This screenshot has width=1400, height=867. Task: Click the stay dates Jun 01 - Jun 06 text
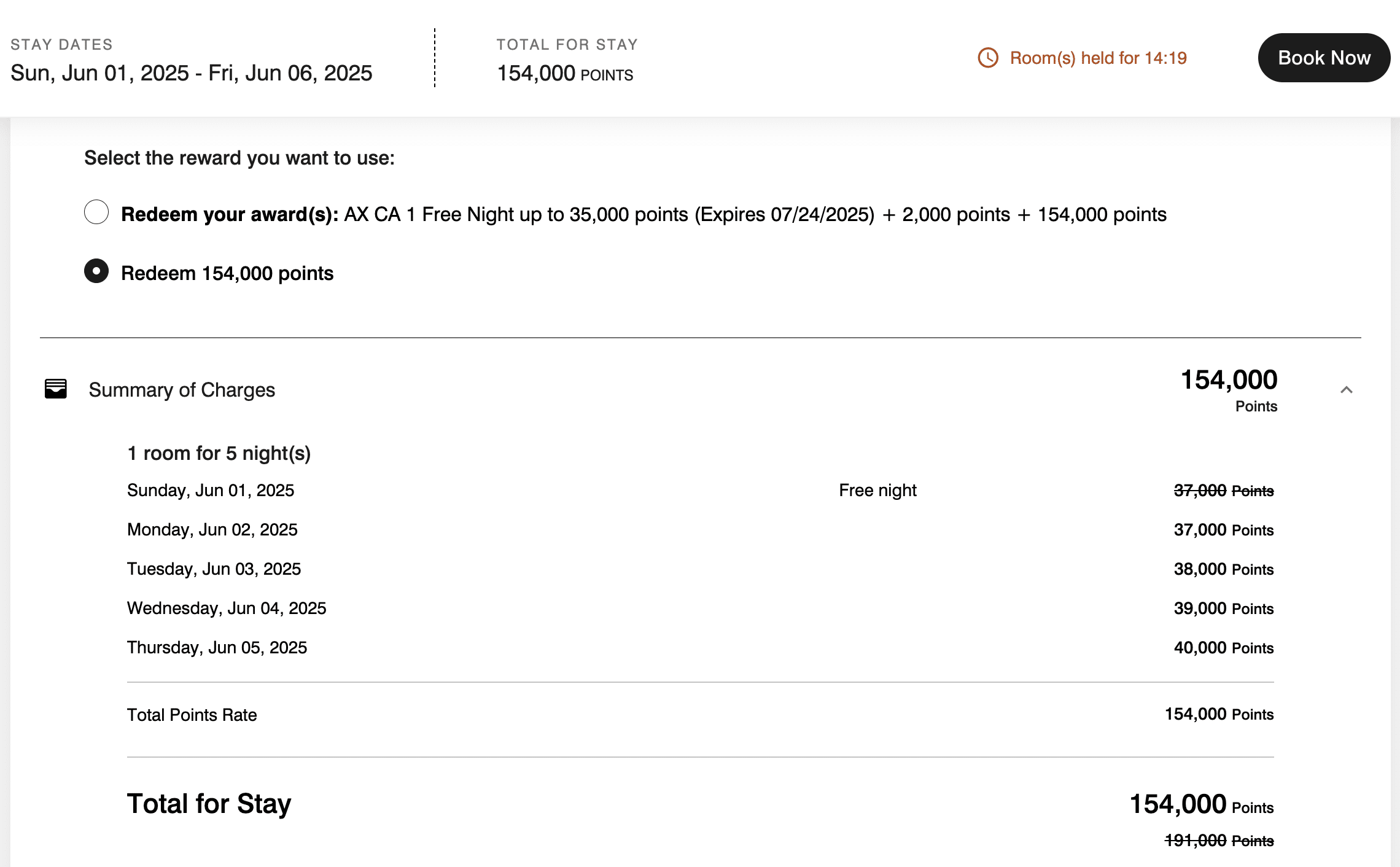pyautogui.click(x=192, y=73)
